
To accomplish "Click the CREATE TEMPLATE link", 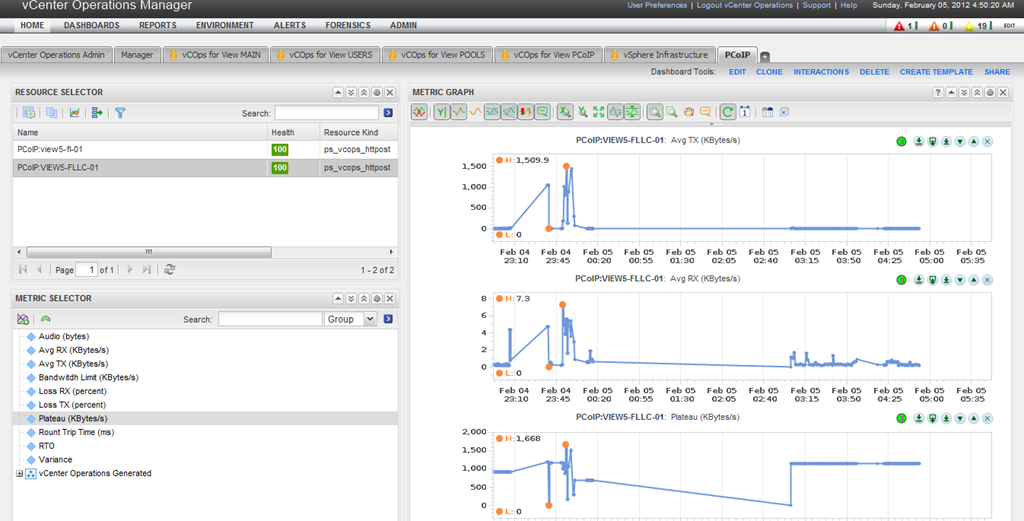I will (936, 72).
